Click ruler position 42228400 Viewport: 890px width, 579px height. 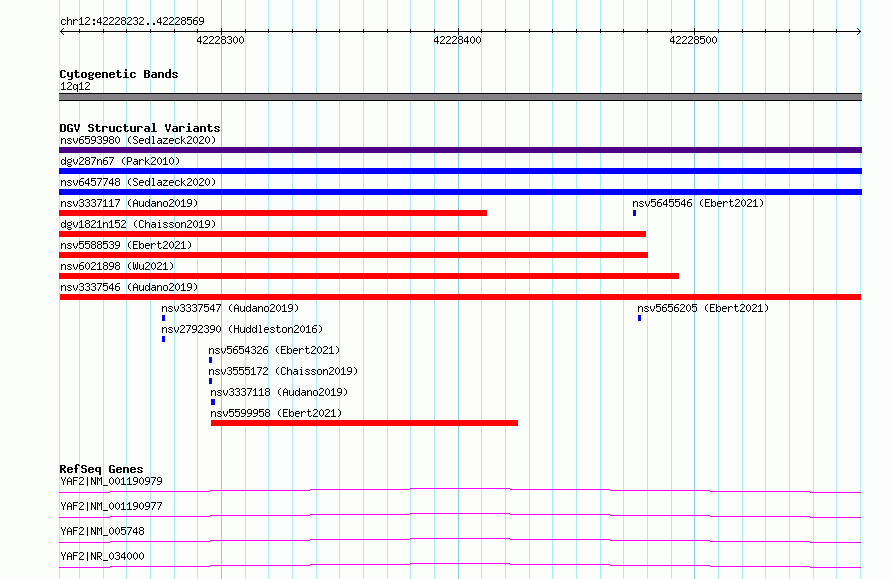coord(457,40)
